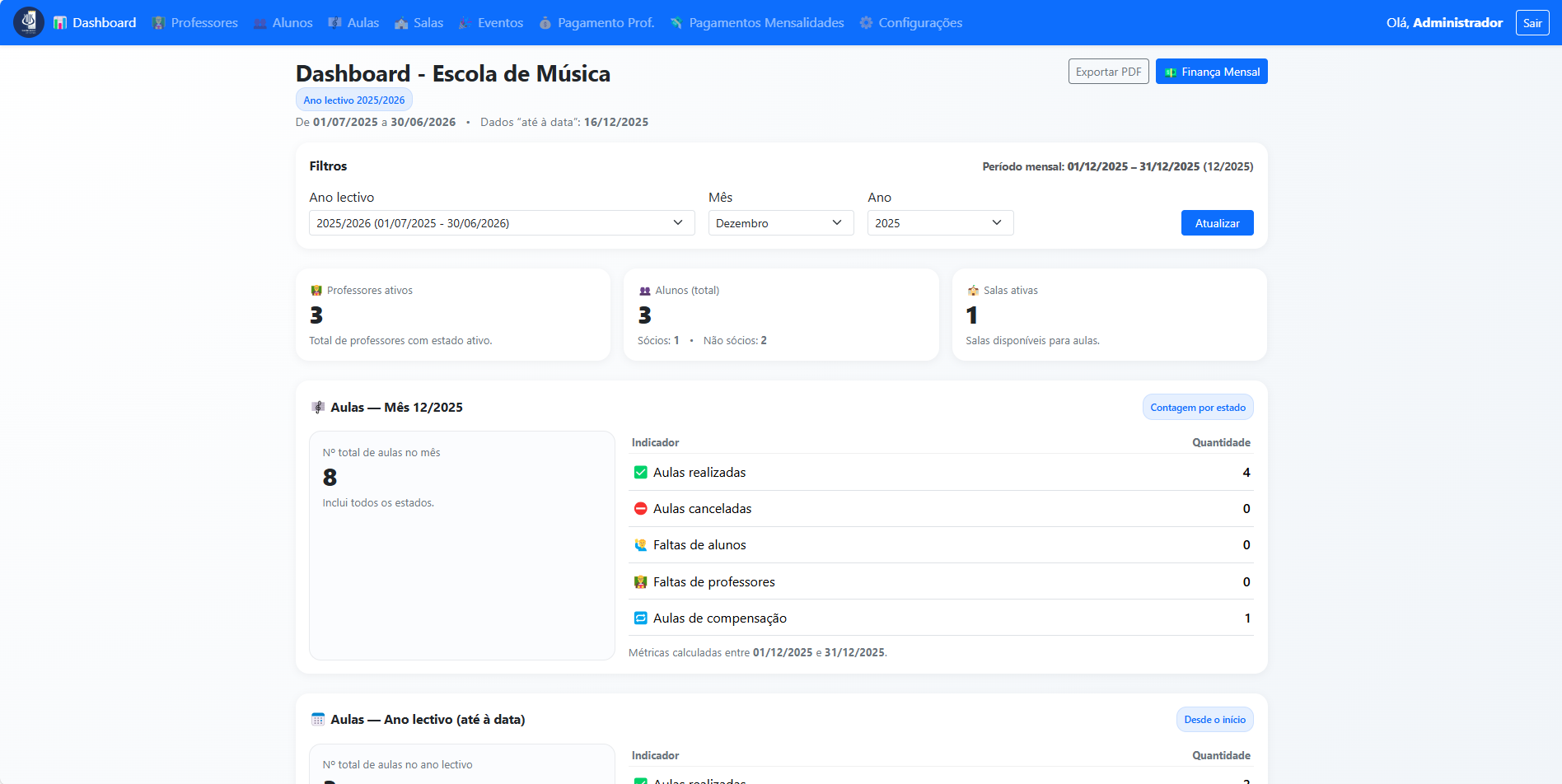1562x784 pixels.
Task: Click the Dashboard chart icon in navbar
Action: (60, 23)
